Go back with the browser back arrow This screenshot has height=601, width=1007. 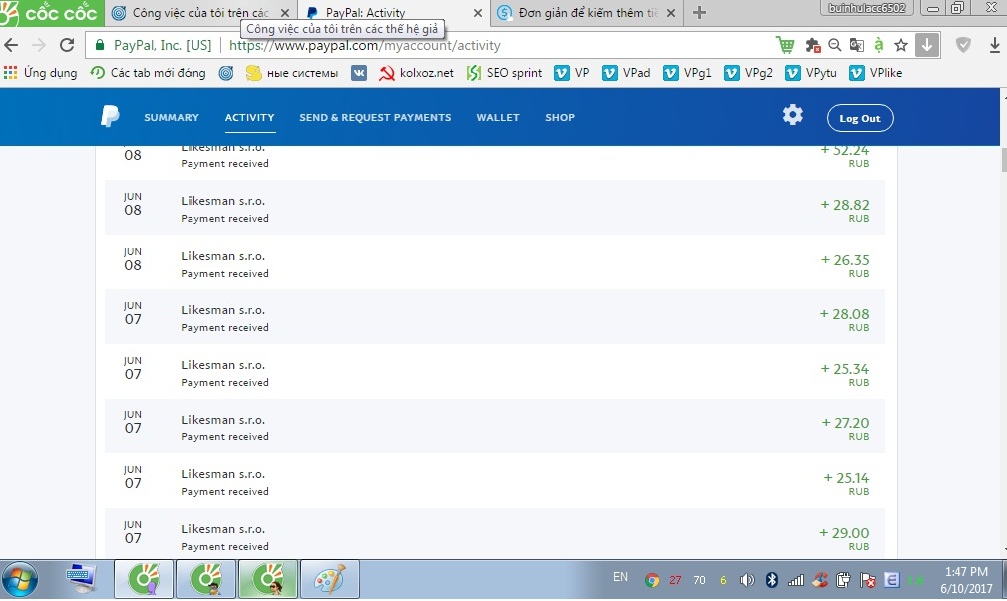[12, 46]
